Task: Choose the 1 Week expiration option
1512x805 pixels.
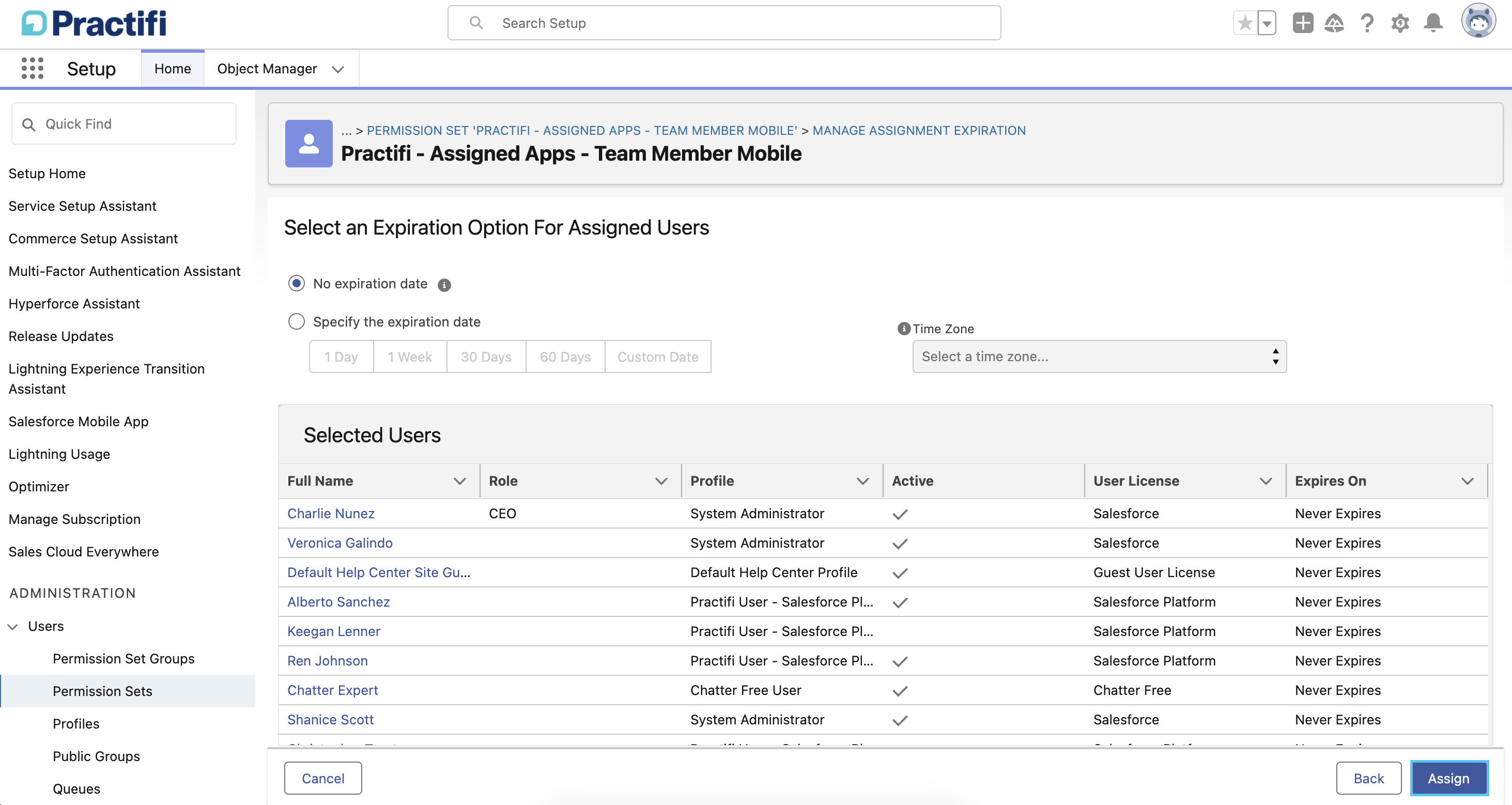Action: pyautogui.click(x=410, y=357)
